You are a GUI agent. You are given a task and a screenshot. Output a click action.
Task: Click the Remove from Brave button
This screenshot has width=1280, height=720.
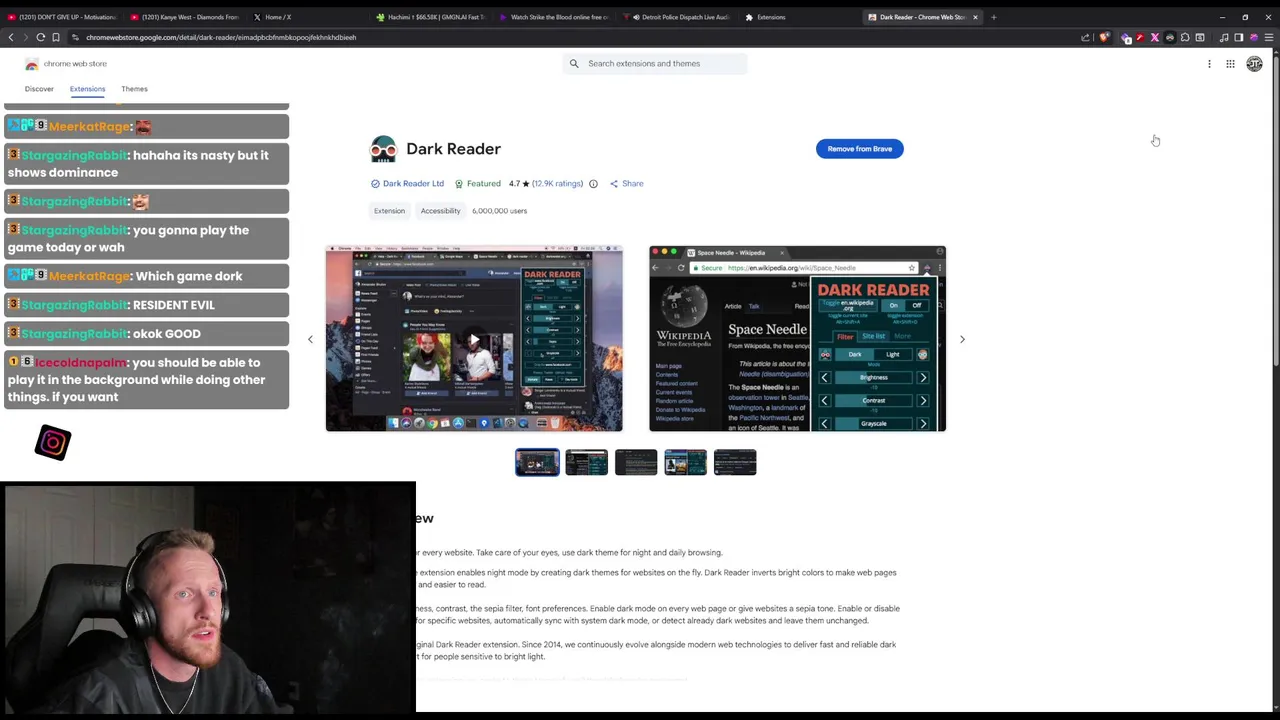tap(859, 149)
